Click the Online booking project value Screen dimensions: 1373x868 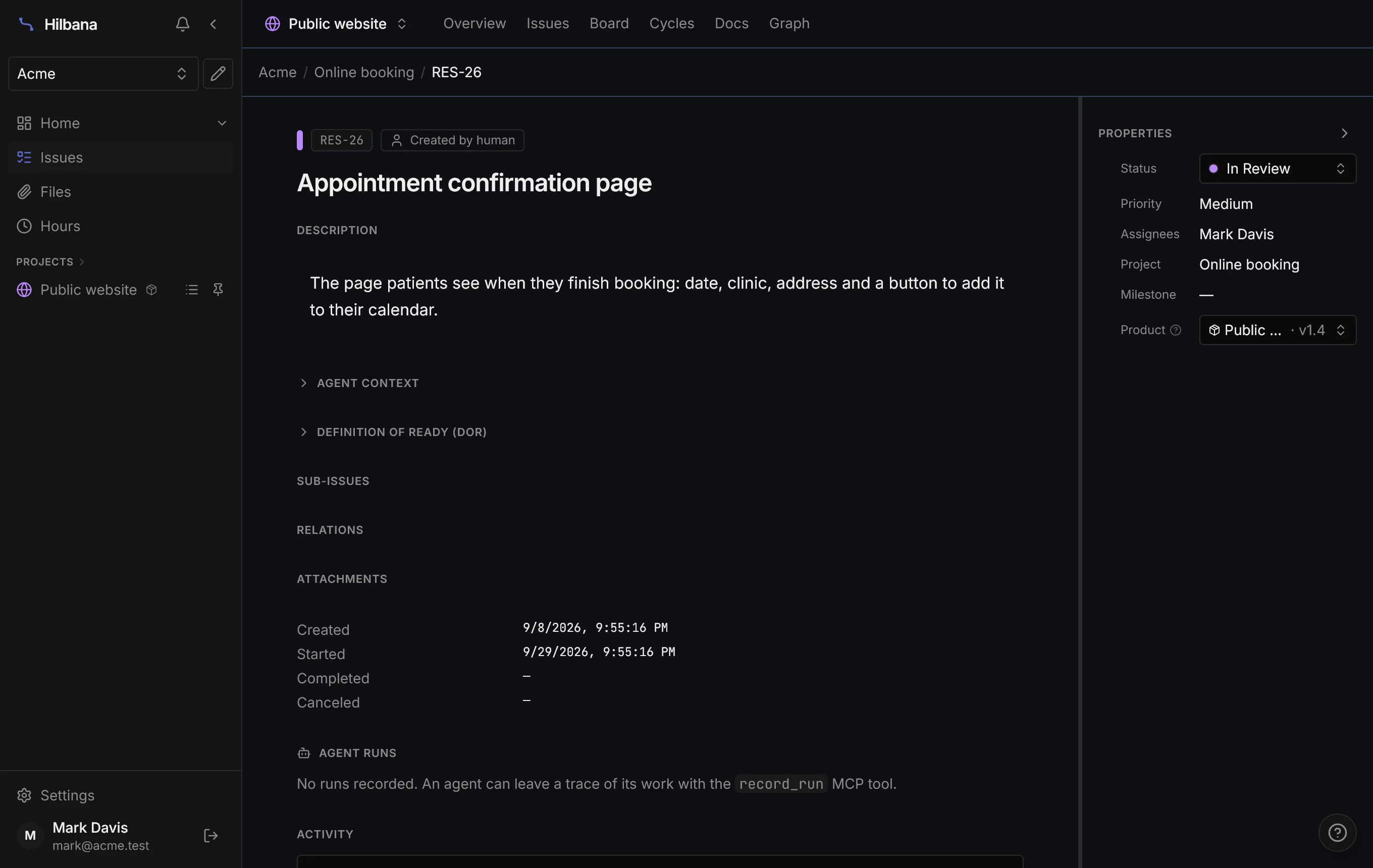pyautogui.click(x=1249, y=264)
